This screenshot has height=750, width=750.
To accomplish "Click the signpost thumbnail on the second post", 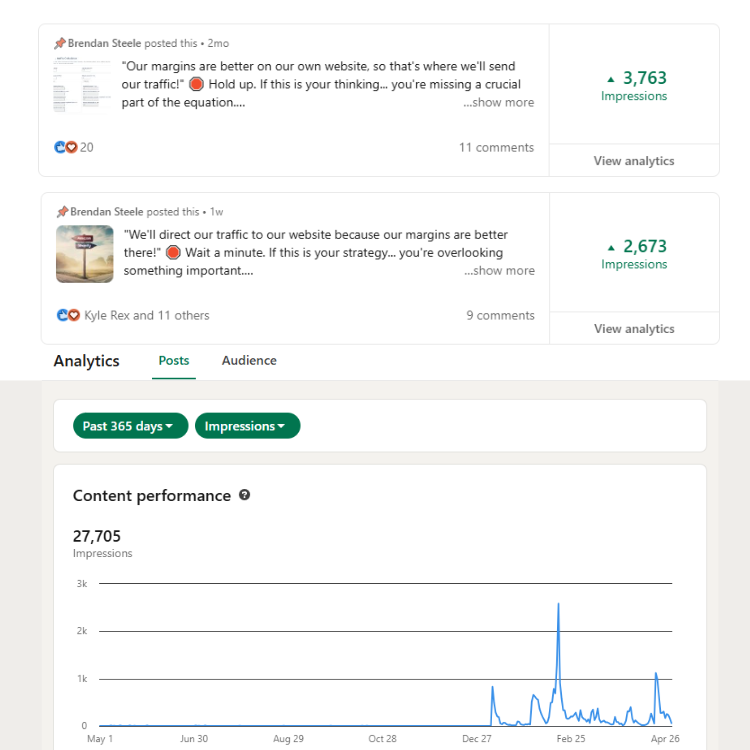I will point(85,254).
